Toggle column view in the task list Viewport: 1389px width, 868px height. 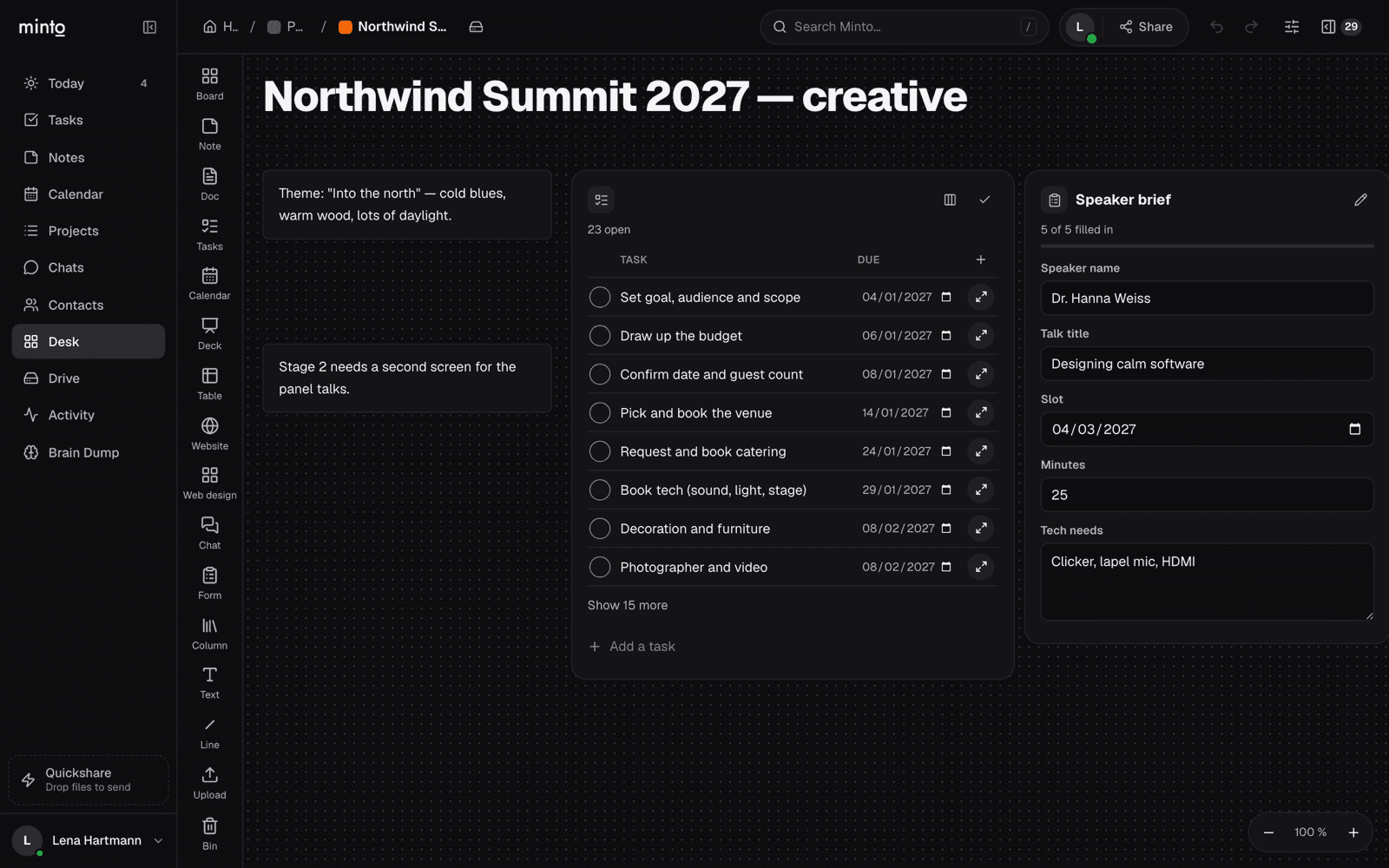pyautogui.click(x=950, y=200)
